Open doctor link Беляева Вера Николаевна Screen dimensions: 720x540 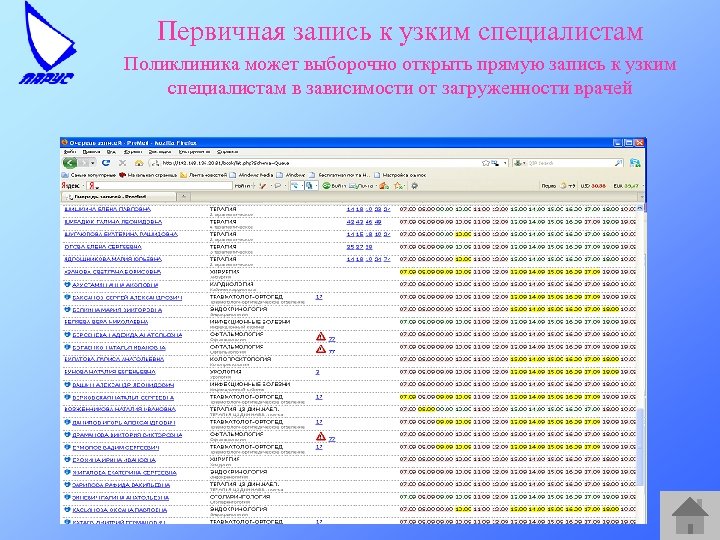[x=106, y=322]
